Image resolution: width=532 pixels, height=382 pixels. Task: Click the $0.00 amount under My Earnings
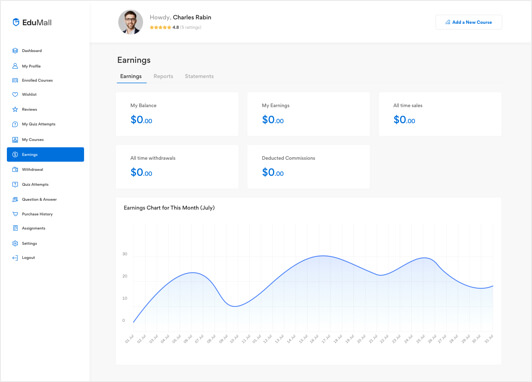click(x=273, y=120)
